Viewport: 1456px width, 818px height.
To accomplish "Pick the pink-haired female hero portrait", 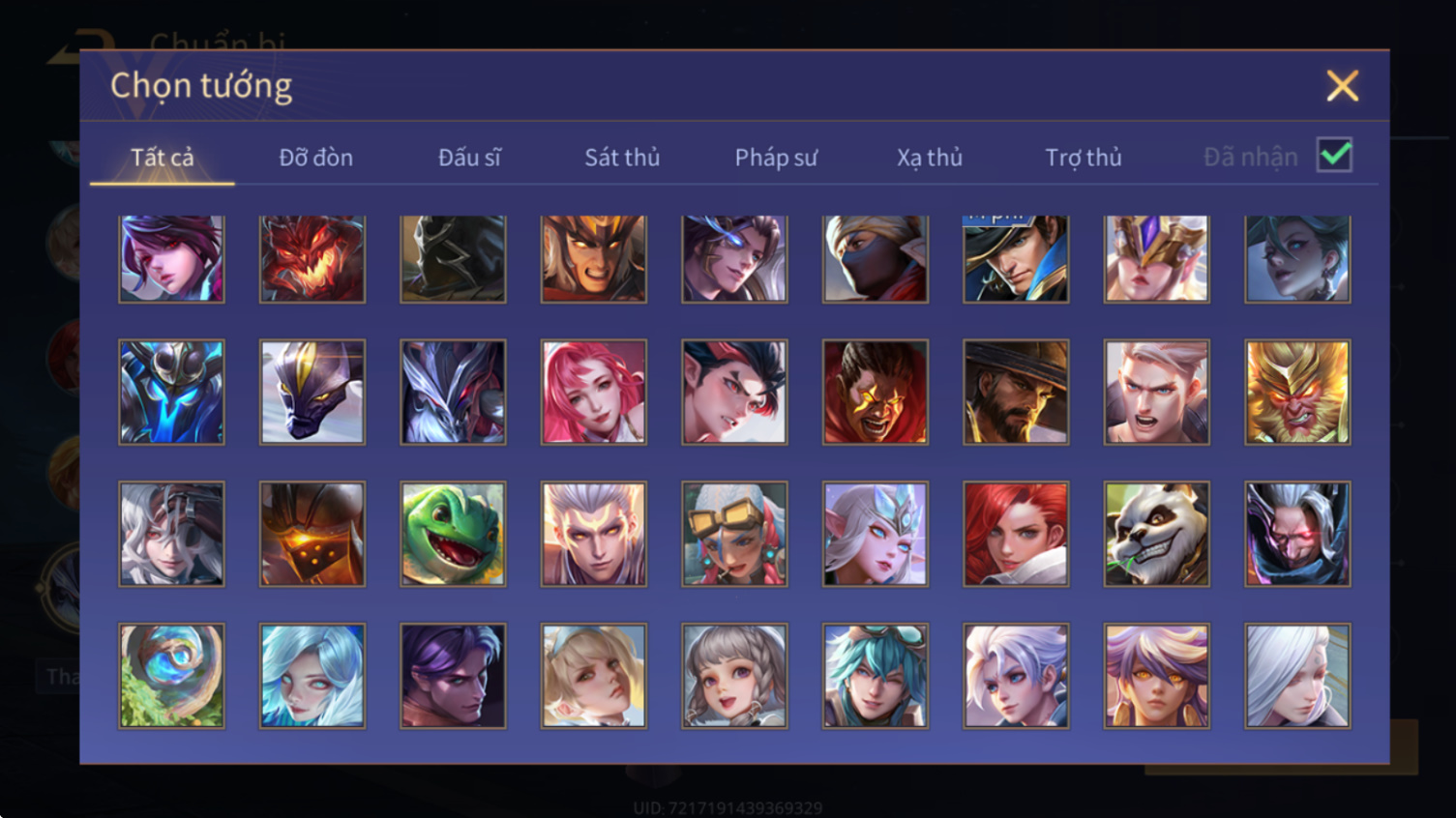I will (x=594, y=392).
